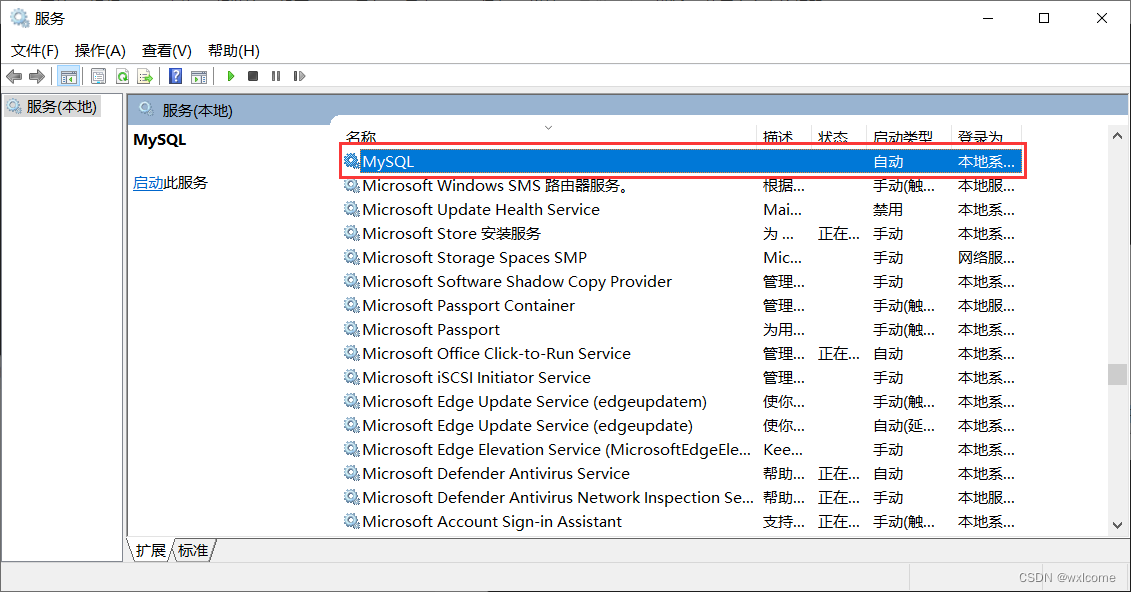Open the 文件(F) menu
Viewport: 1131px width, 592px height.
coord(35,50)
